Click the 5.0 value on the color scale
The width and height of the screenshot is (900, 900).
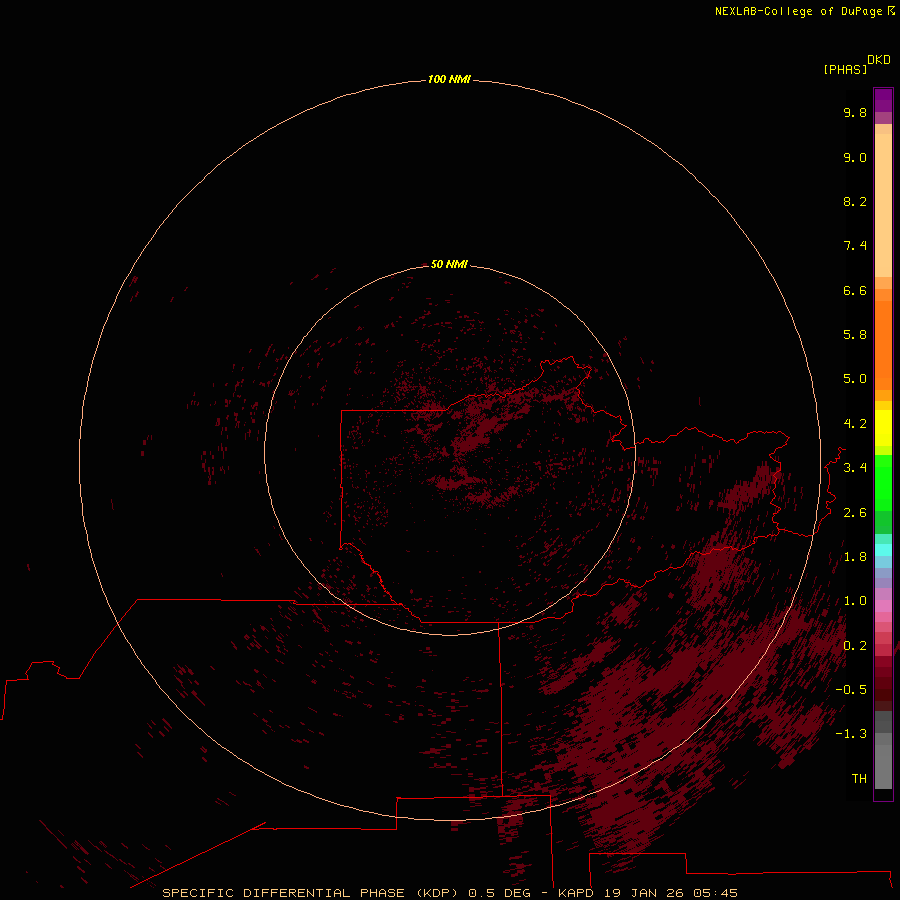tap(855, 379)
